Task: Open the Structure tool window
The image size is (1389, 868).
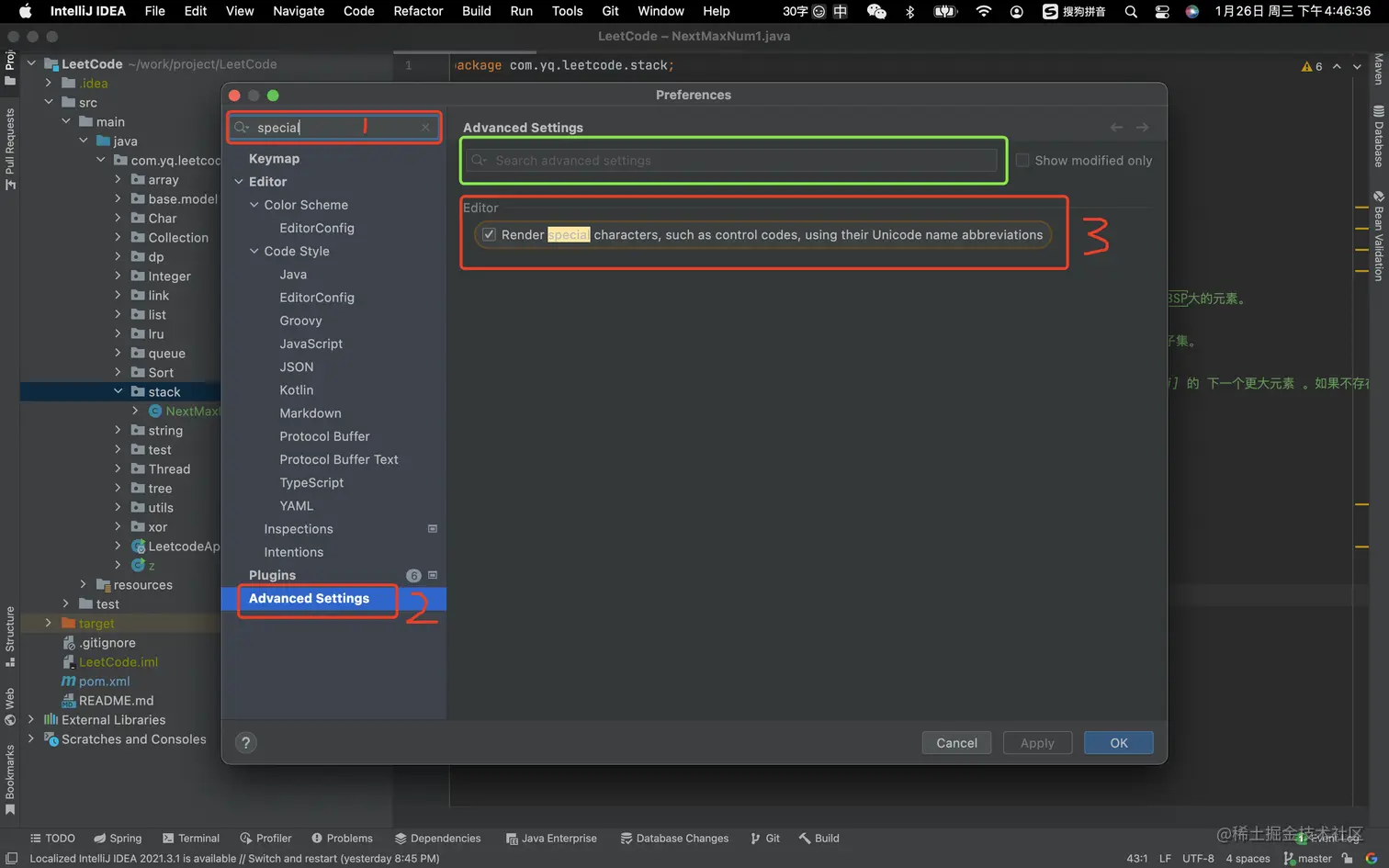Action: point(10,636)
